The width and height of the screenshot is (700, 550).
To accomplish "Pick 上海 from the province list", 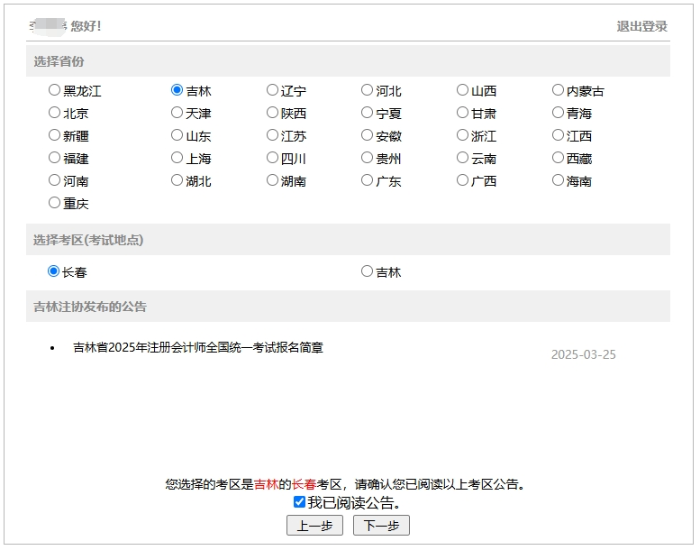I will coord(177,158).
